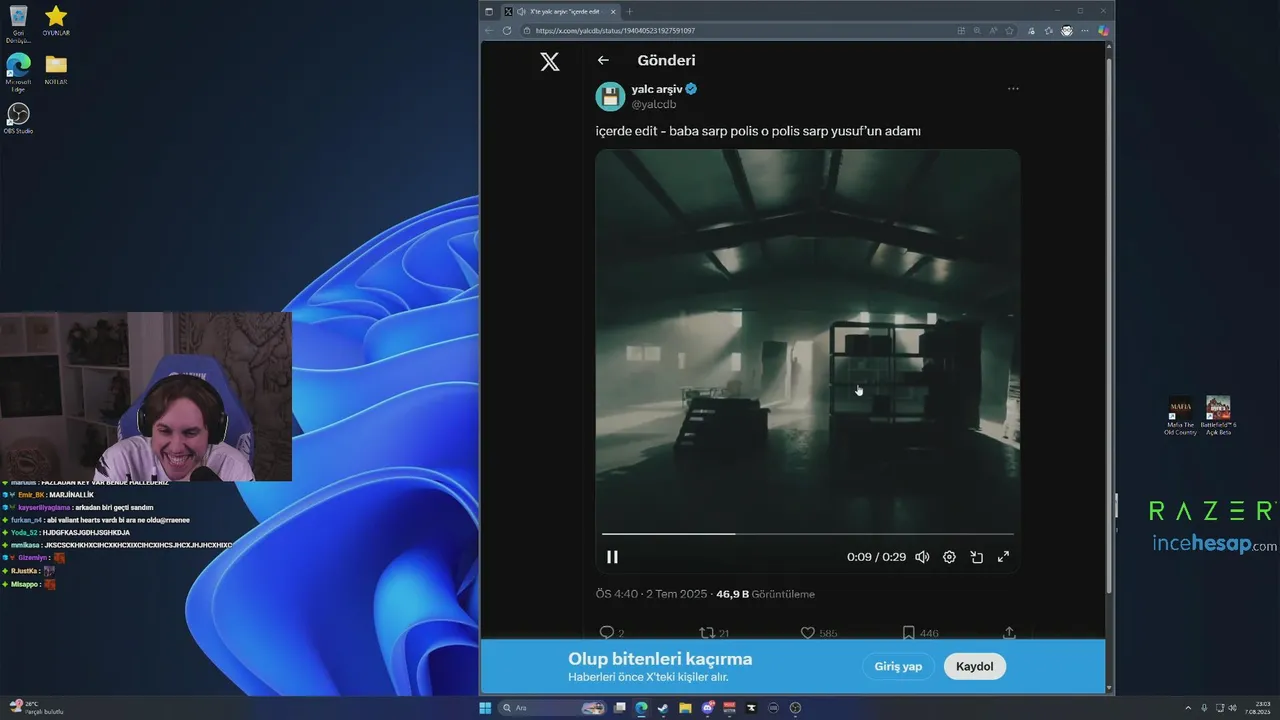Image resolution: width=1280 pixels, height=720 pixels.
Task: Expand video to fullscreen
Action: (x=1003, y=557)
